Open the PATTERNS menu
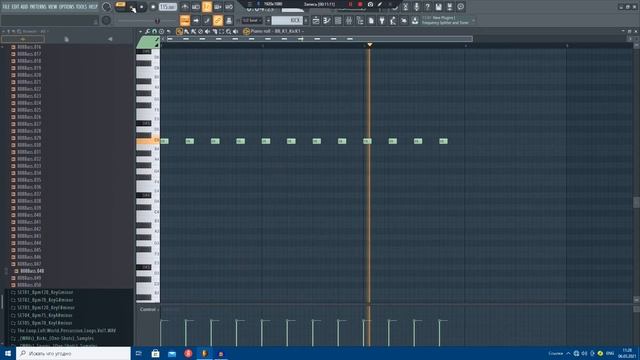This screenshot has width=640, height=360. [38, 7]
